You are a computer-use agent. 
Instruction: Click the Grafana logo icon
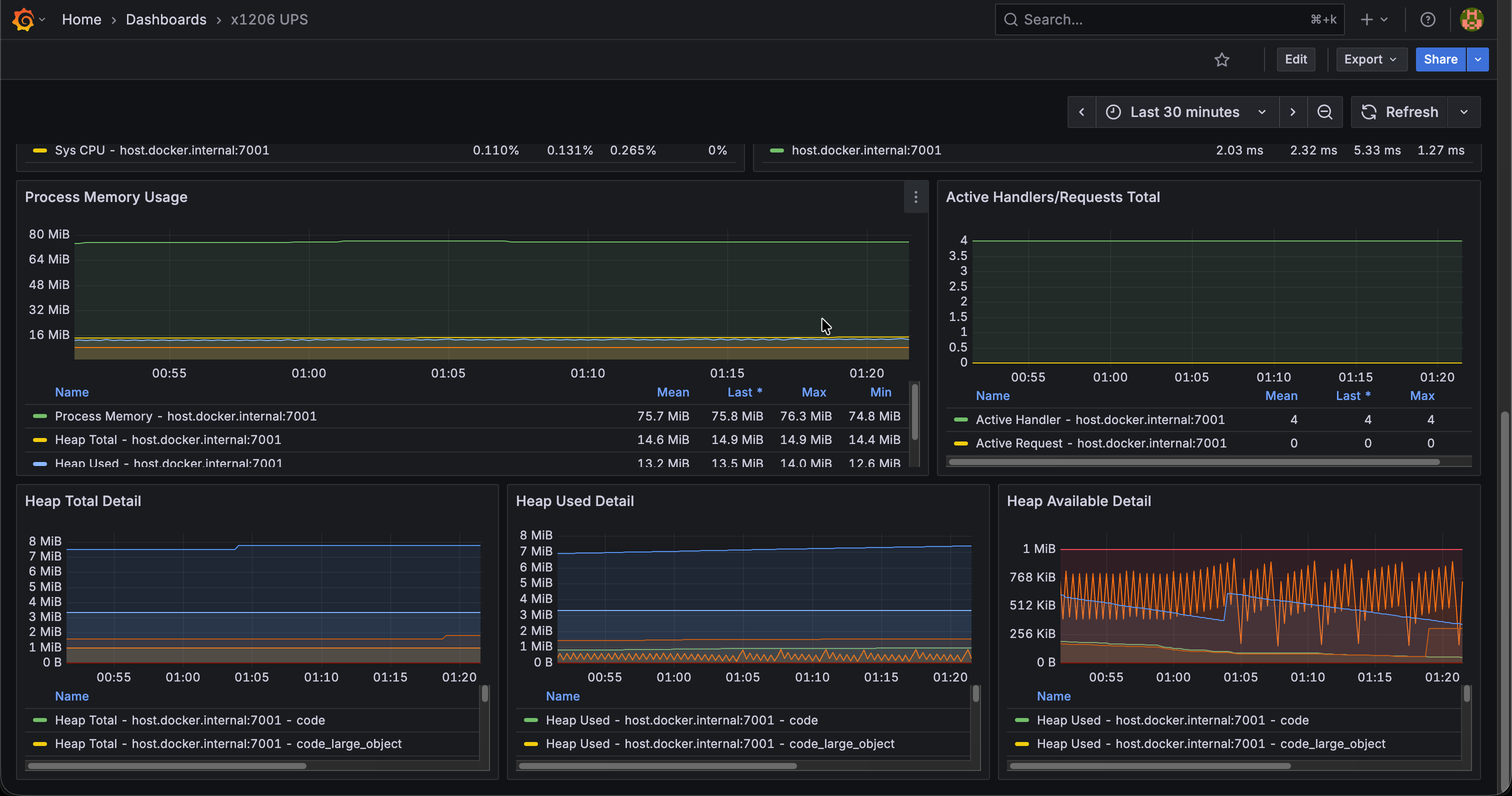[23, 19]
